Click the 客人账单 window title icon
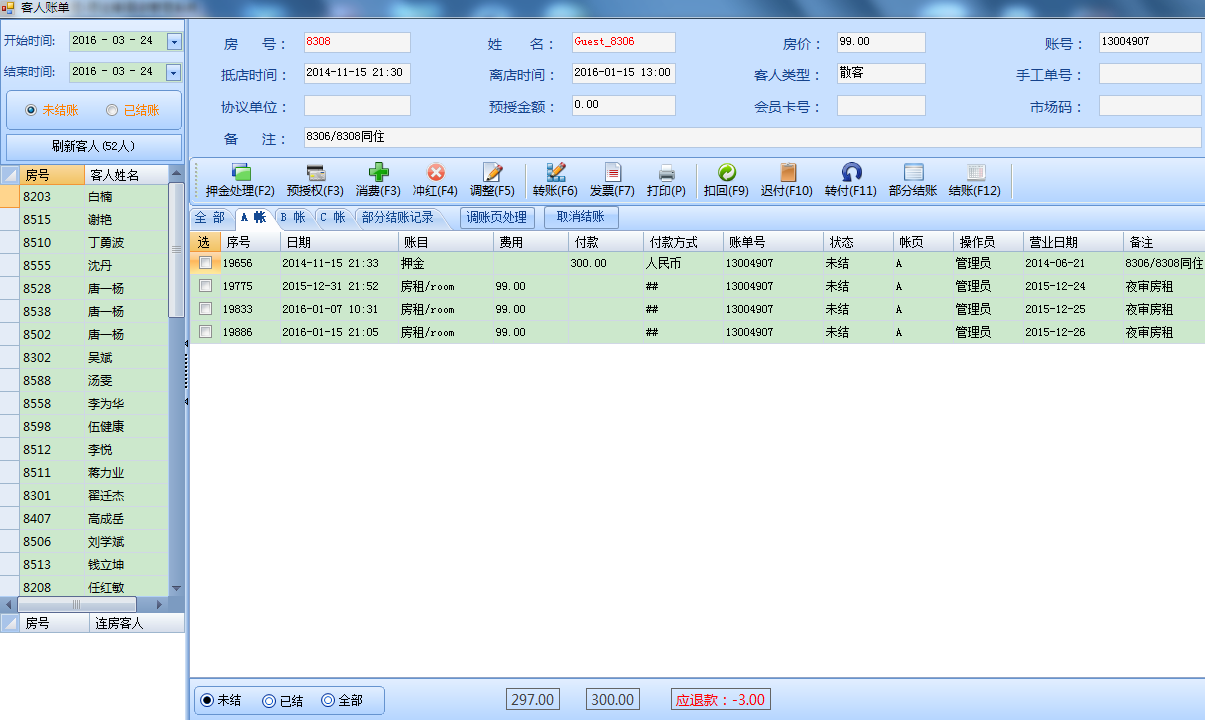This screenshot has height=720, width=1205. tap(9, 8)
